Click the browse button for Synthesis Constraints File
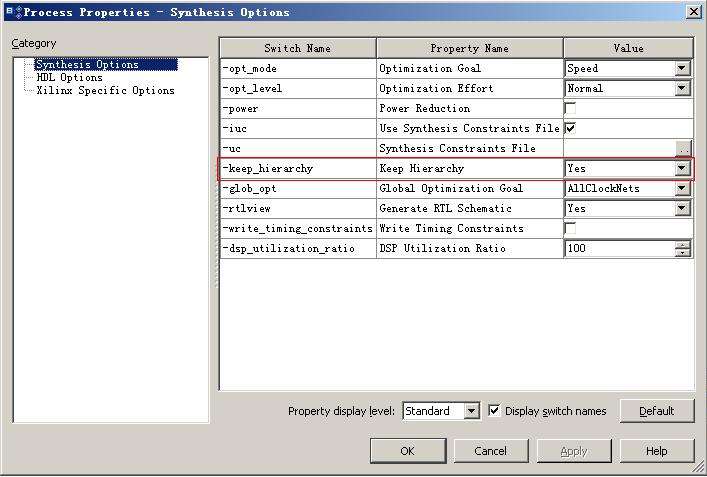This screenshot has width=707, height=477. pos(684,148)
